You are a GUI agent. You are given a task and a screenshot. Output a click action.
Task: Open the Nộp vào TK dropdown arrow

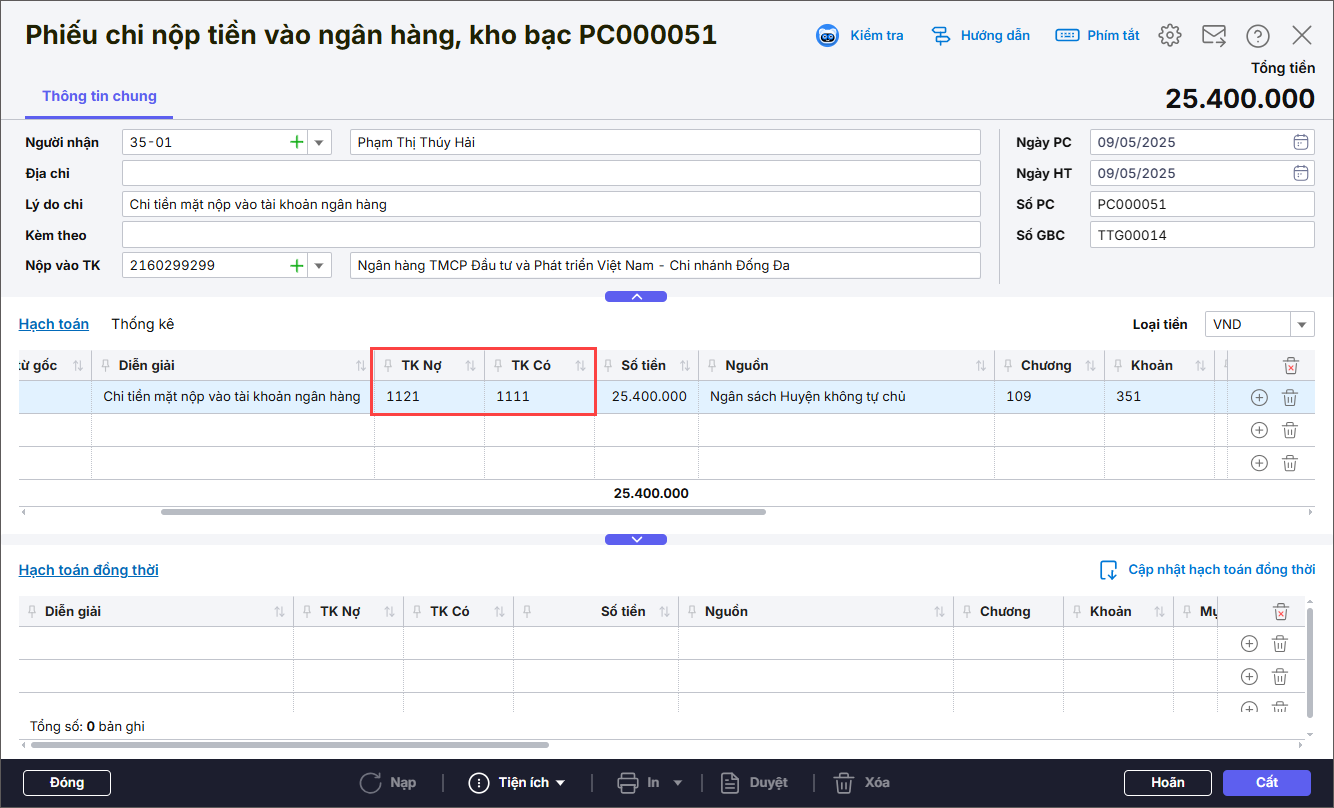coord(319,266)
